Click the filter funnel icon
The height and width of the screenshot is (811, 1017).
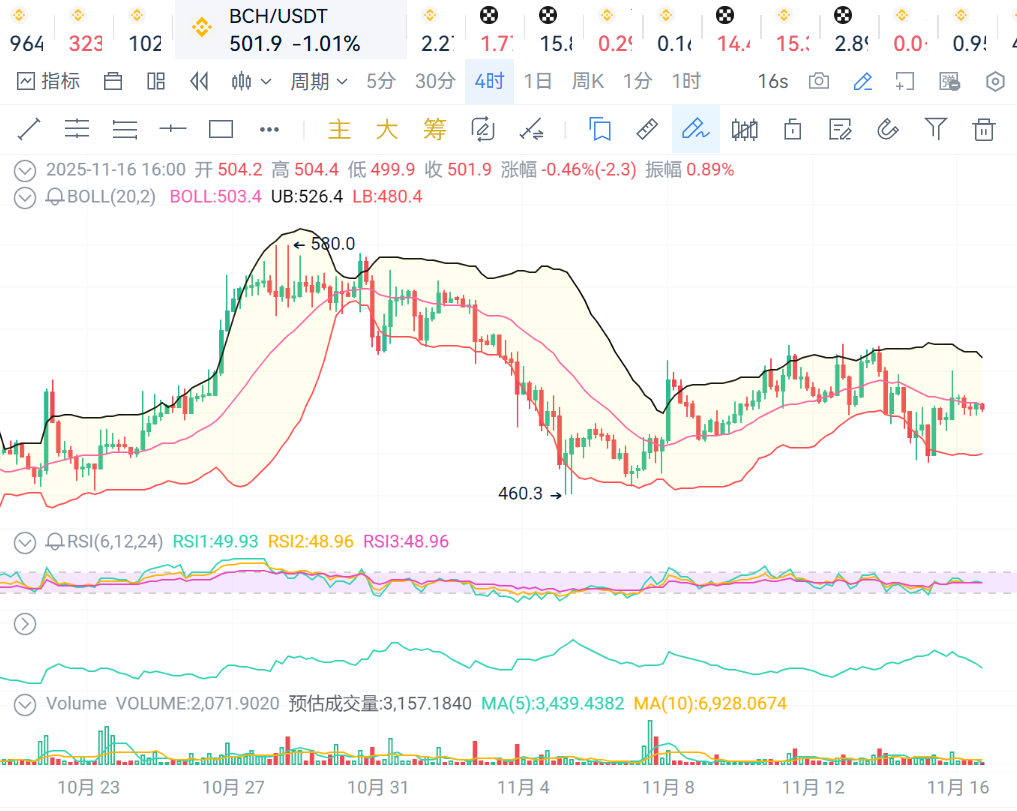pyautogui.click(x=935, y=129)
